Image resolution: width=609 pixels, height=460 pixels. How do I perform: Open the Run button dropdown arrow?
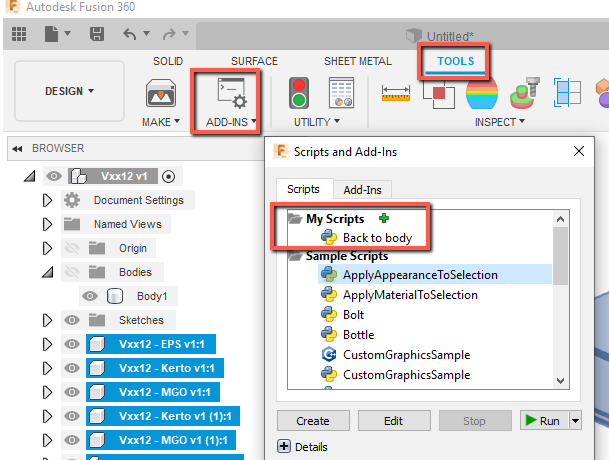[576, 421]
